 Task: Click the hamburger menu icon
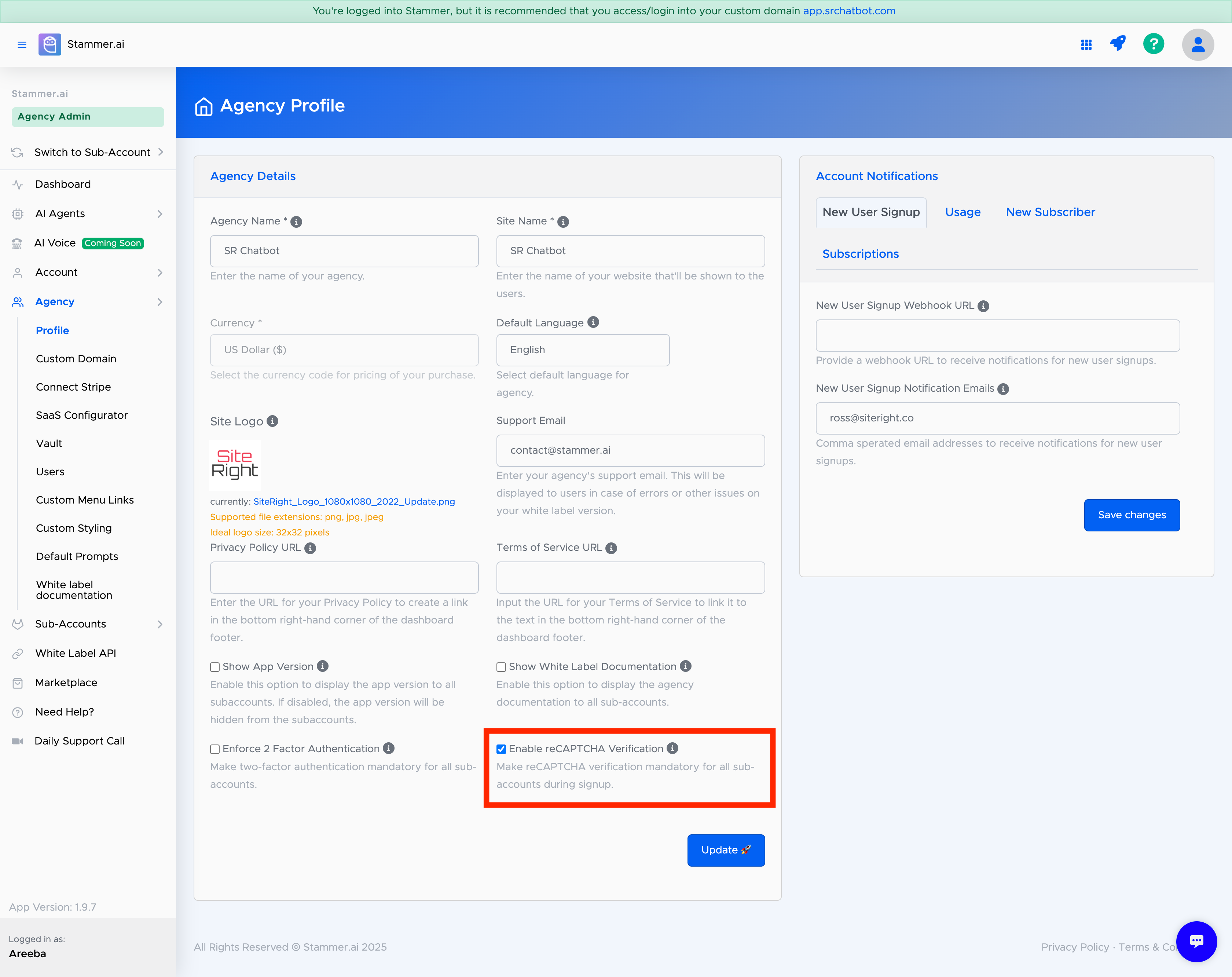(22, 45)
